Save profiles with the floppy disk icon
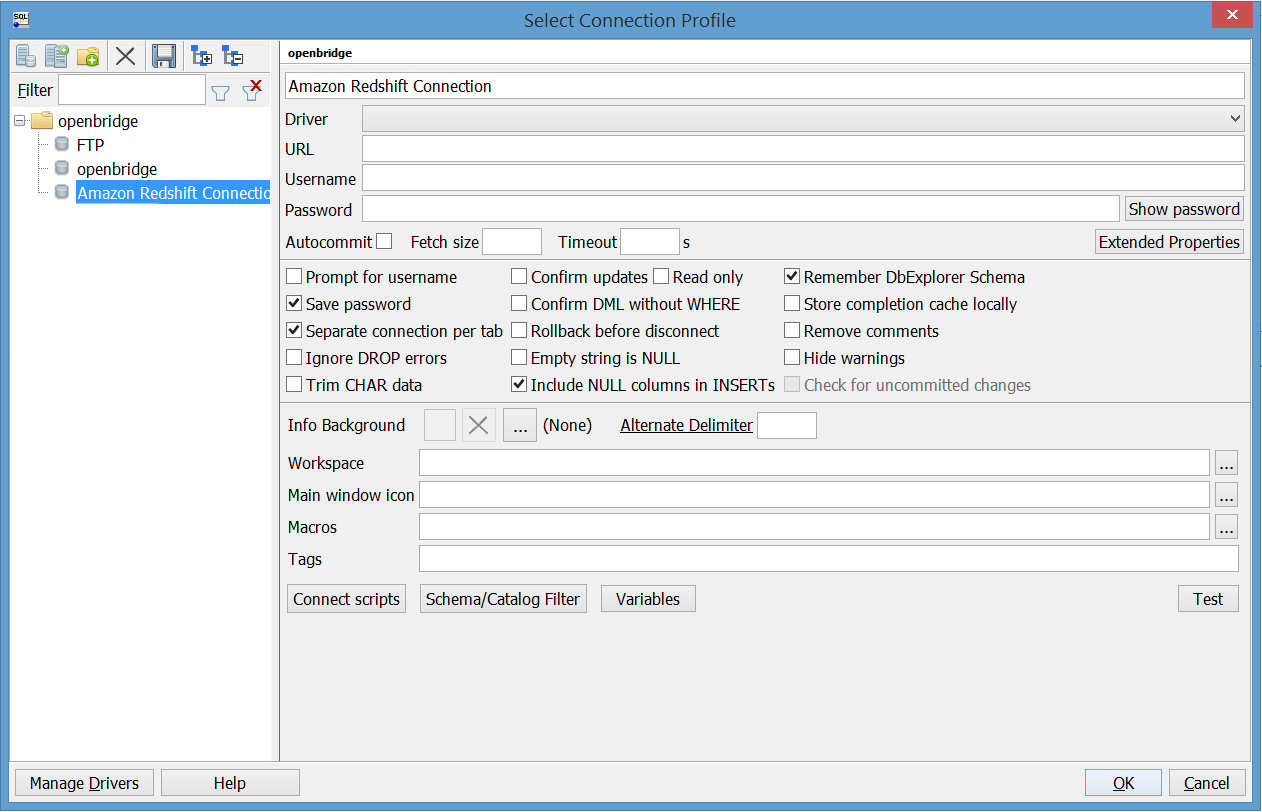Viewport: 1262px width, 812px height. [164, 56]
